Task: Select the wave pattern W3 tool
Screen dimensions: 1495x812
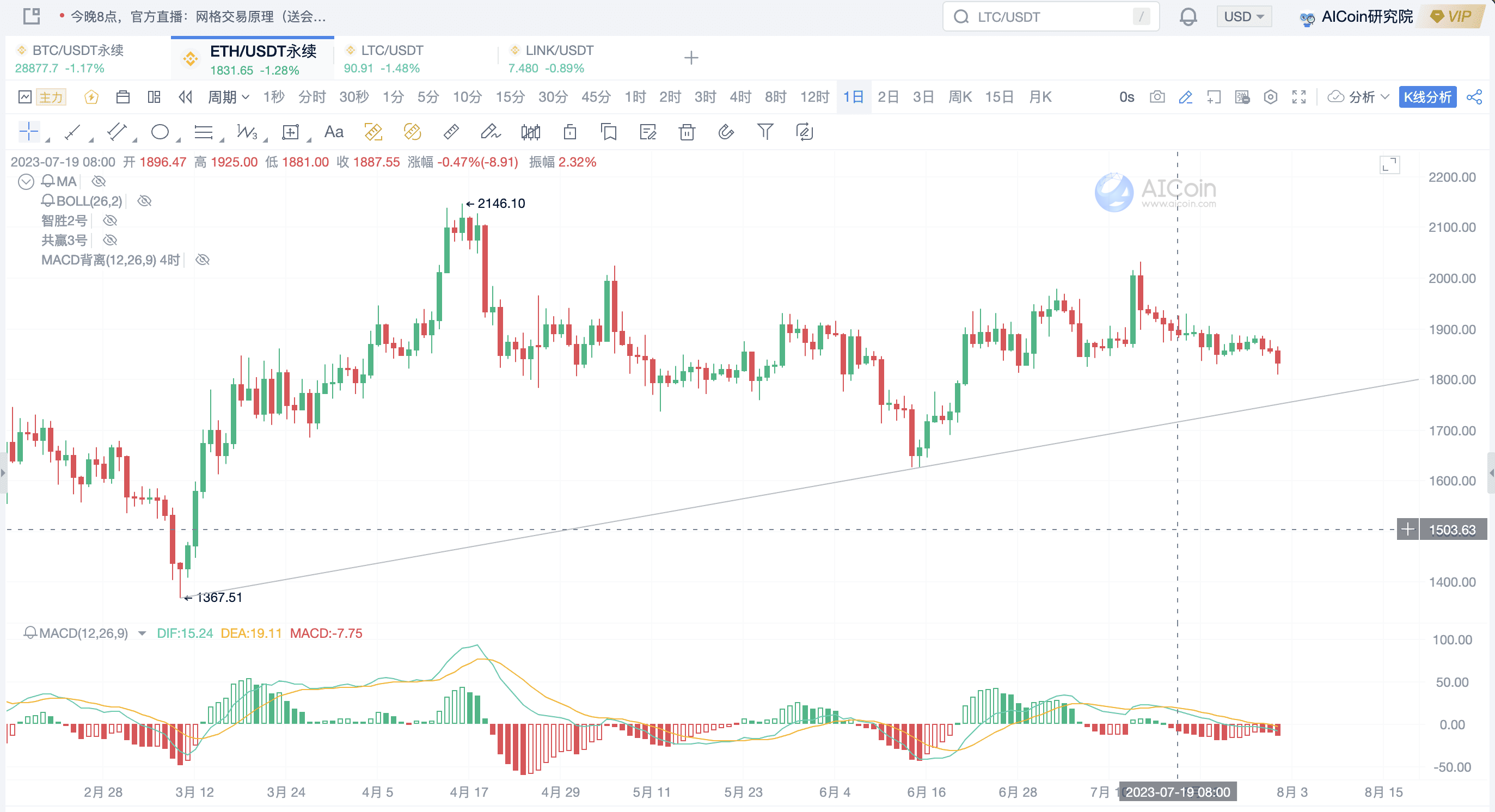Action: pos(247,132)
